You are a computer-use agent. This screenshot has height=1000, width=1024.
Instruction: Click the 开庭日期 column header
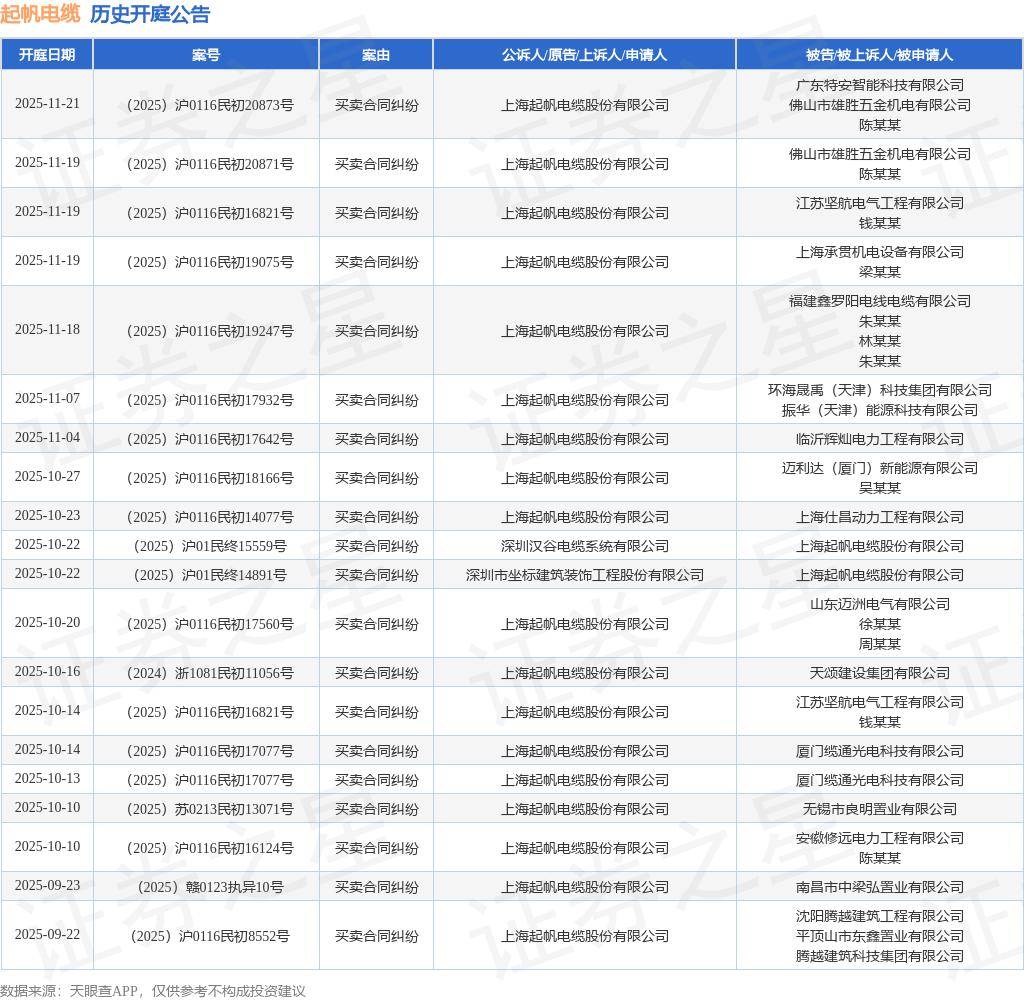(x=47, y=55)
